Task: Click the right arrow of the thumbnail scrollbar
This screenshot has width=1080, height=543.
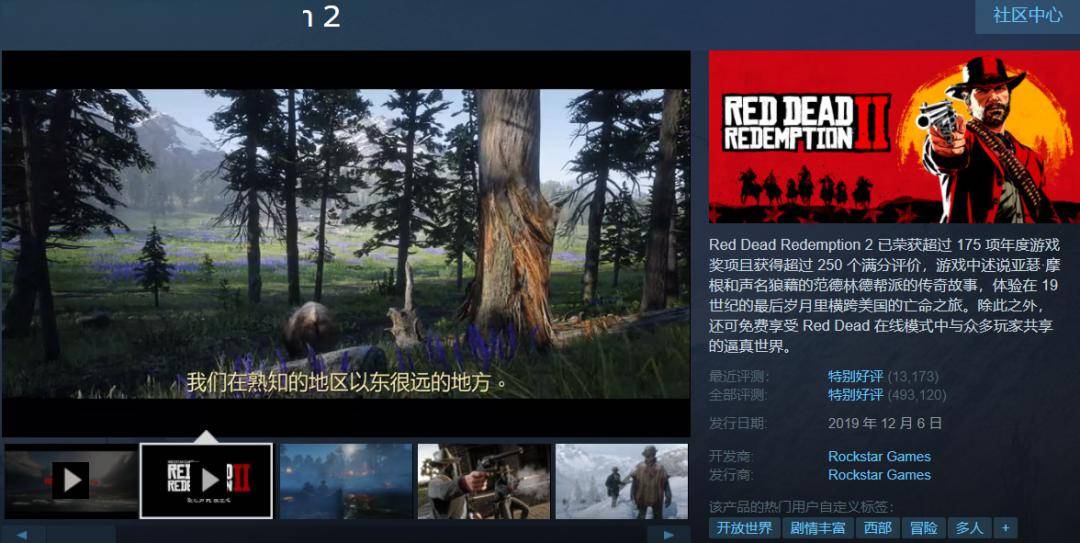Action: click(x=668, y=535)
